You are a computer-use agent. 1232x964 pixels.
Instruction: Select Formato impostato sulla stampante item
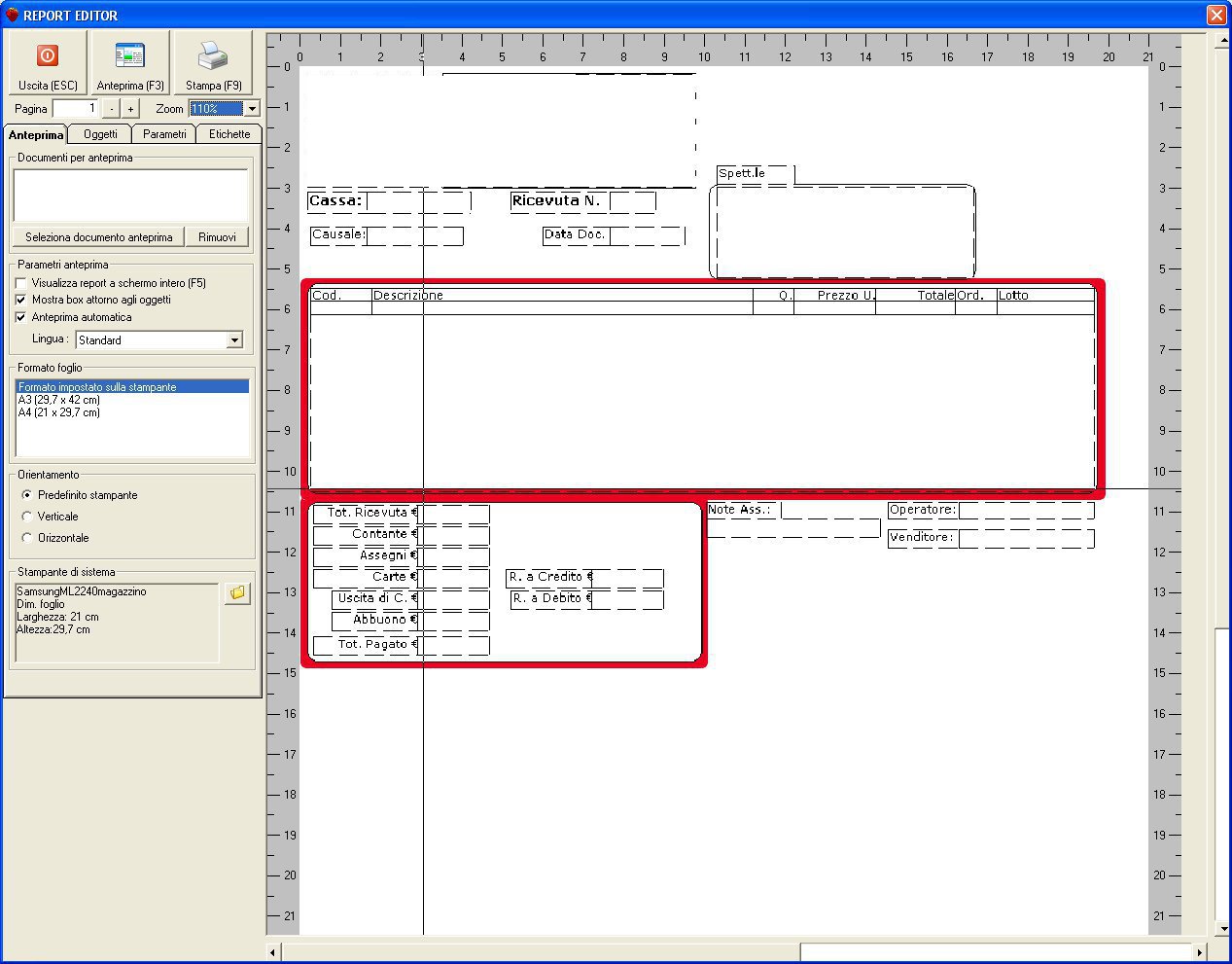coord(132,387)
